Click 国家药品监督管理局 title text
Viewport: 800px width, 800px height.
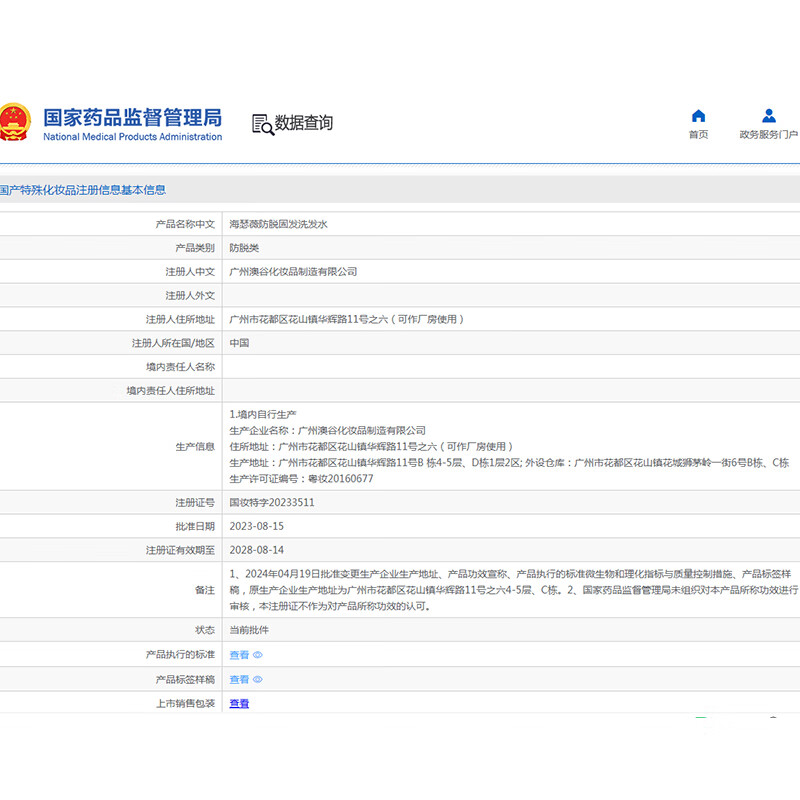[133, 117]
